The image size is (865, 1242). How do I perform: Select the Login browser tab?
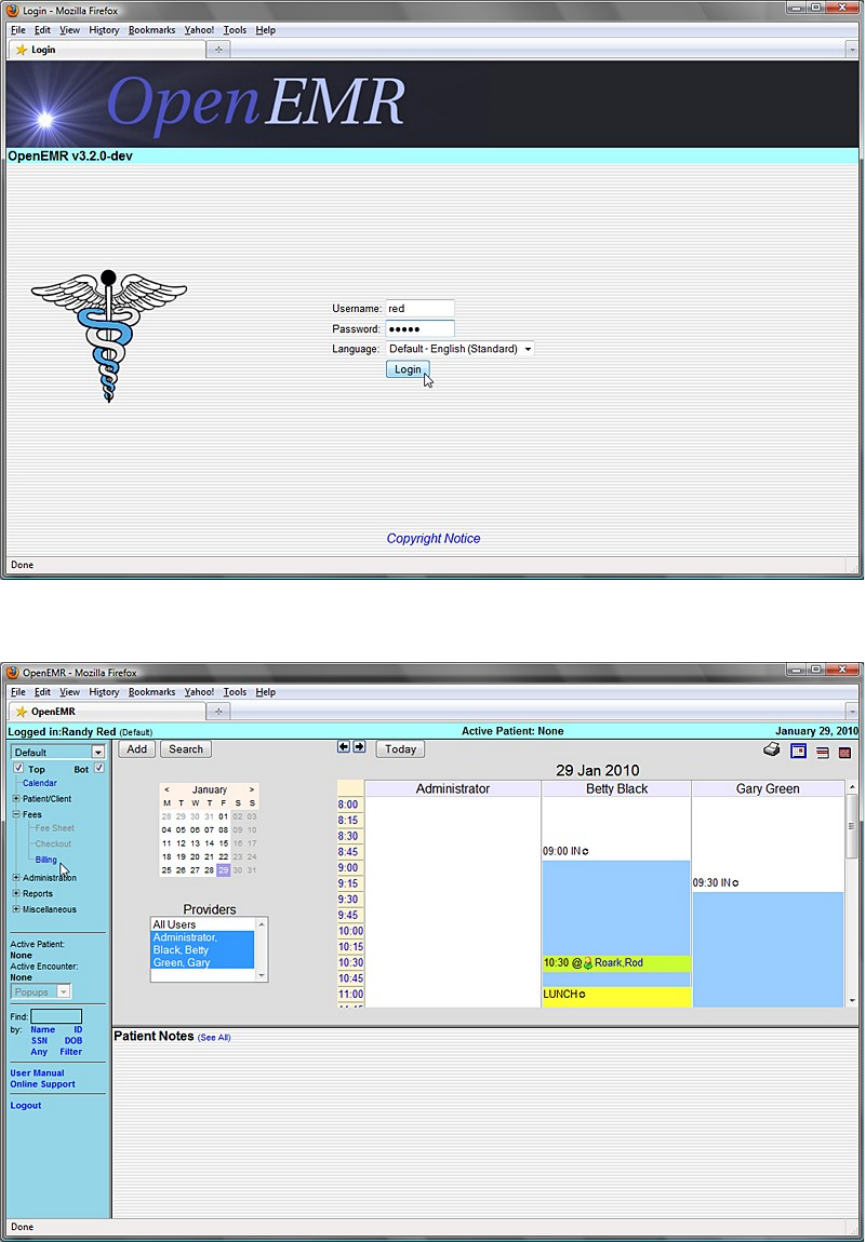(106, 49)
